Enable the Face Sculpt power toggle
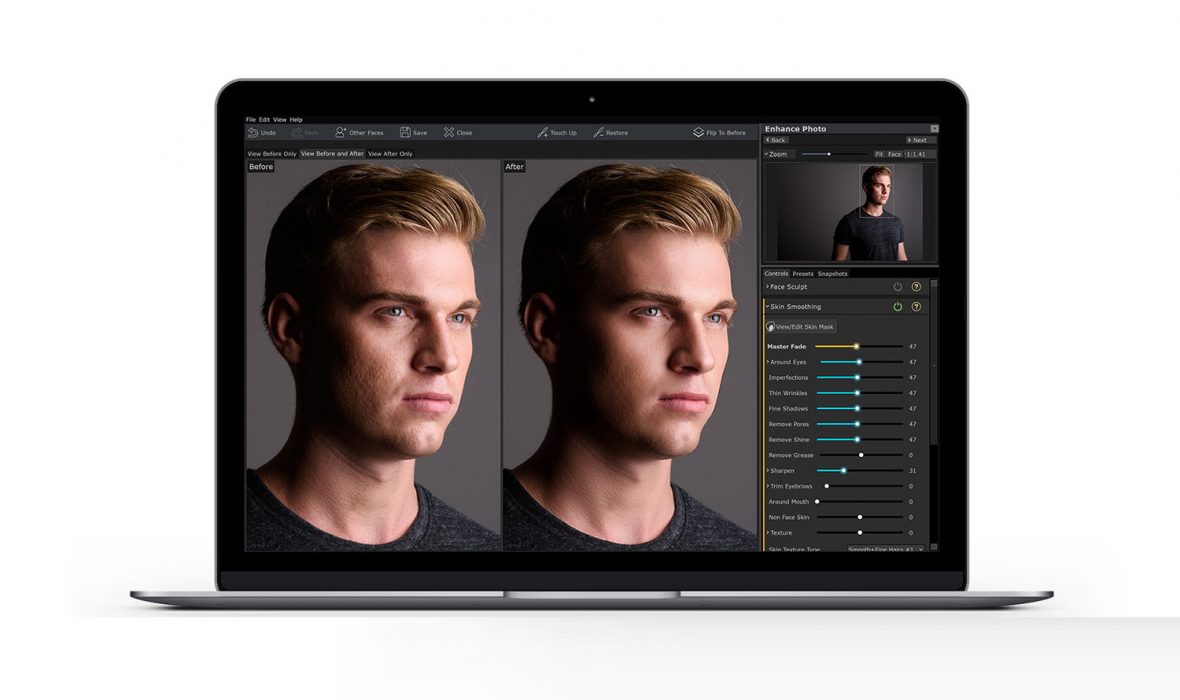The width and height of the screenshot is (1180, 700). pyautogui.click(x=897, y=287)
